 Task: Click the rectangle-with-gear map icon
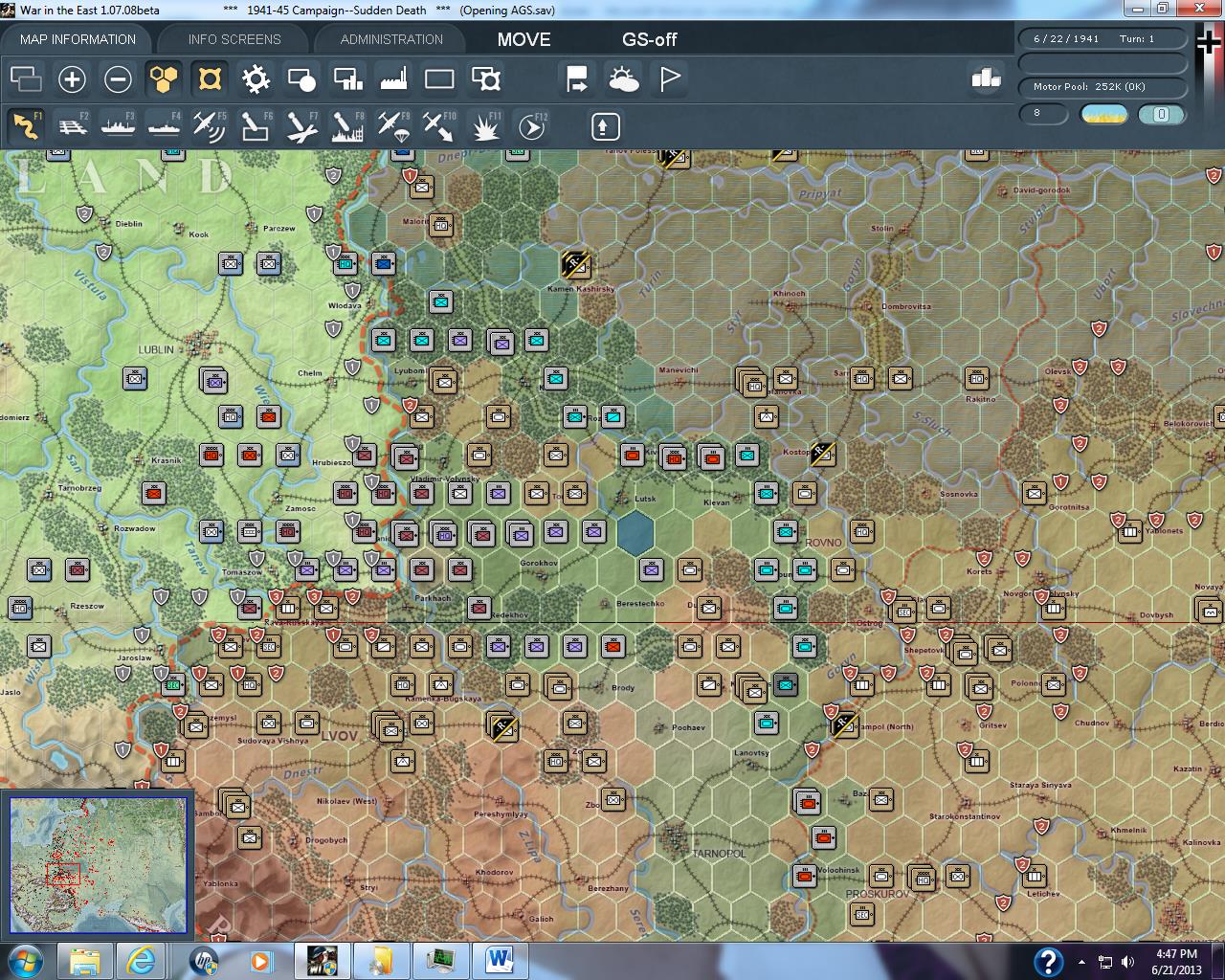pyautogui.click(x=486, y=78)
